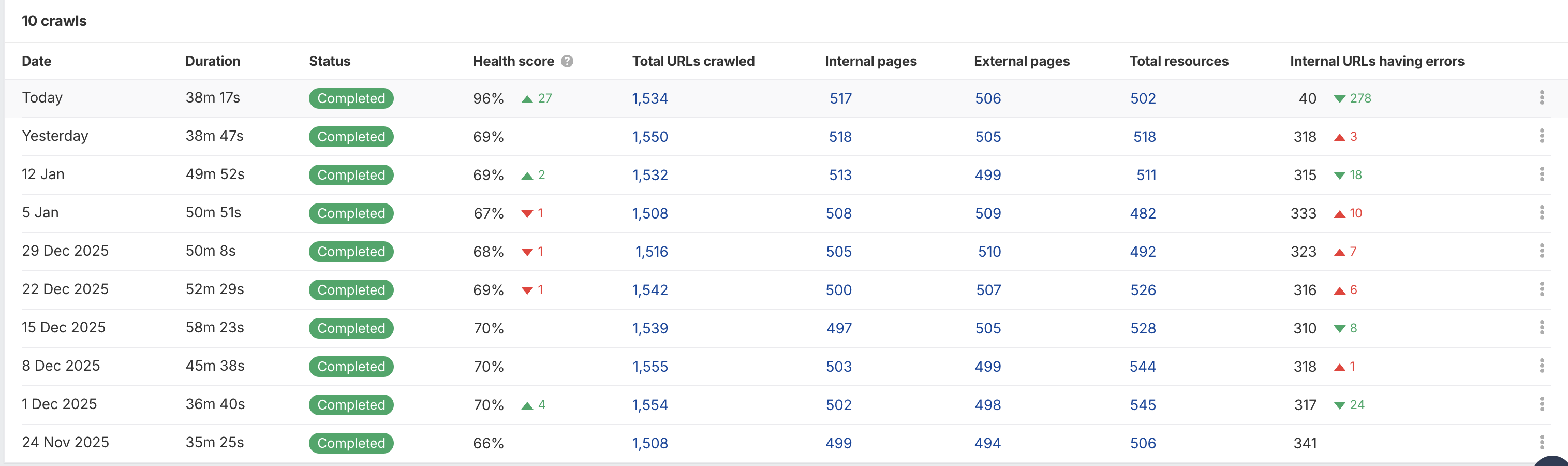The image size is (1568, 466).
Task: Click the green increase arrow beside 96% health score
Action: [x=527, y=98]
